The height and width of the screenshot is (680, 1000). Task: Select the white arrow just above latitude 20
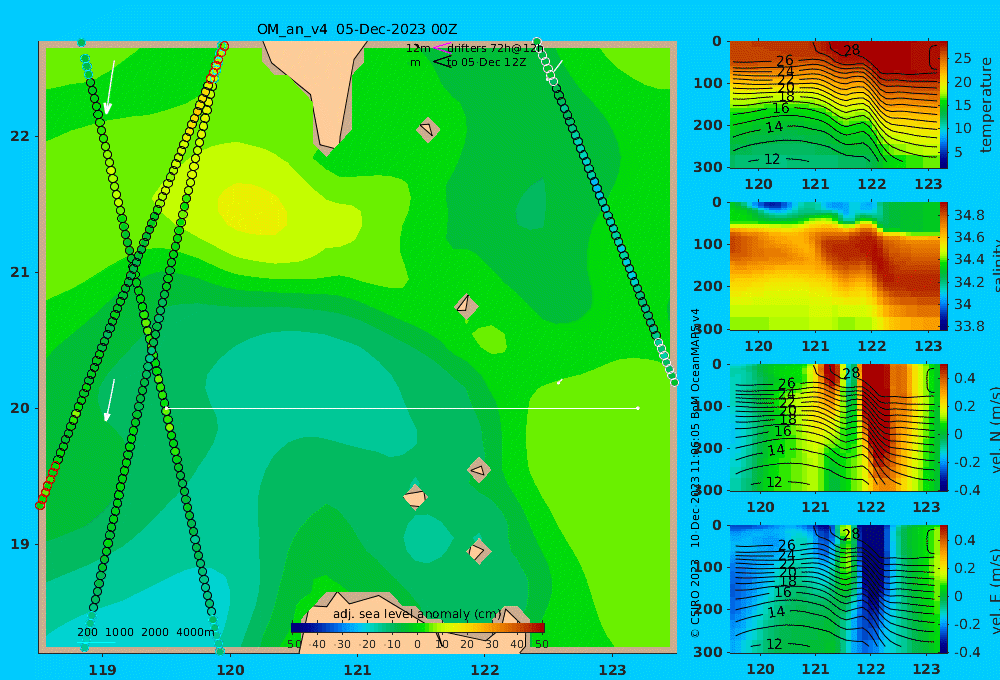click(x=110, y=401)
